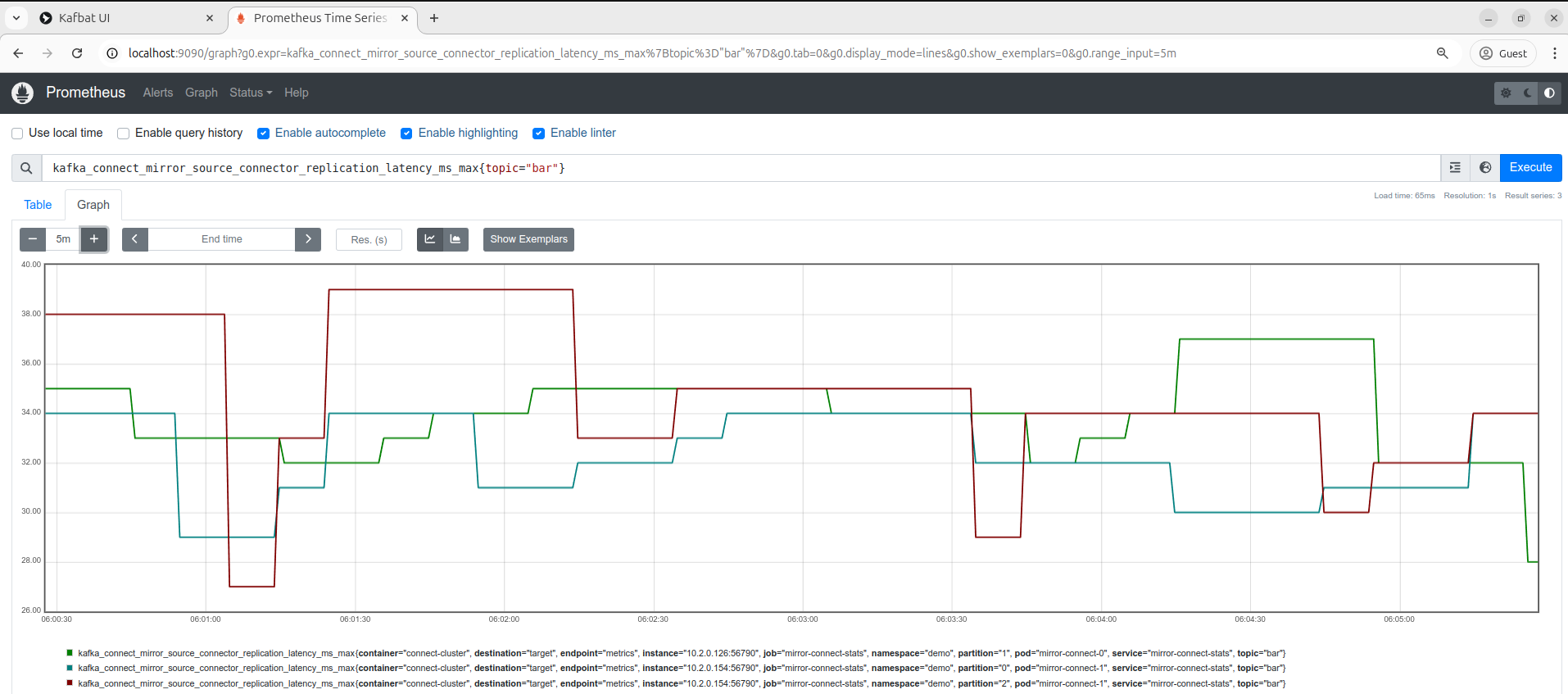
Task: Expand the Status dropdown menu
Action: point(251,93)
